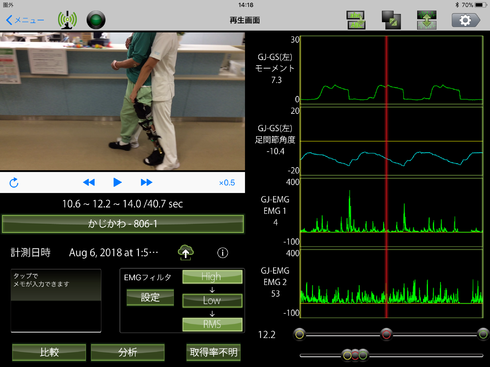Image resolution: width=490 pixels, height=367 pixels.
Task: Tap the 取得率不明 button
Action: [213, 352]
